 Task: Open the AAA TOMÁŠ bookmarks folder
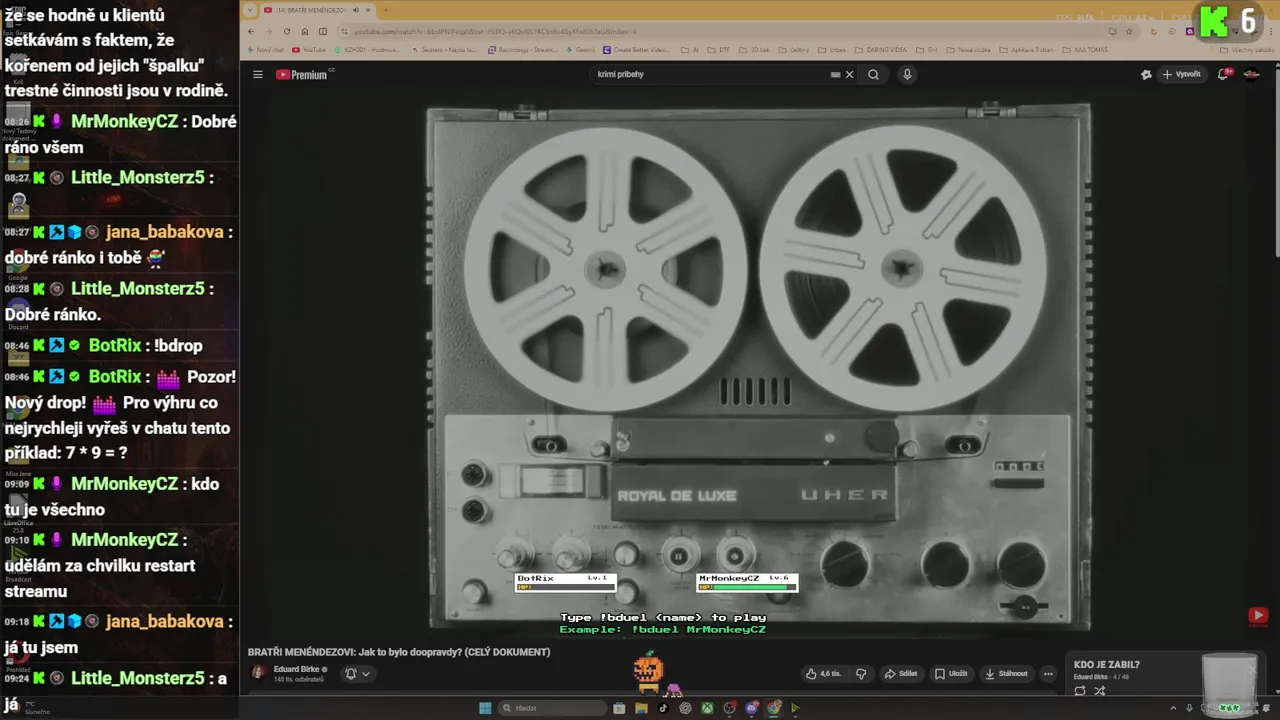1085,49
